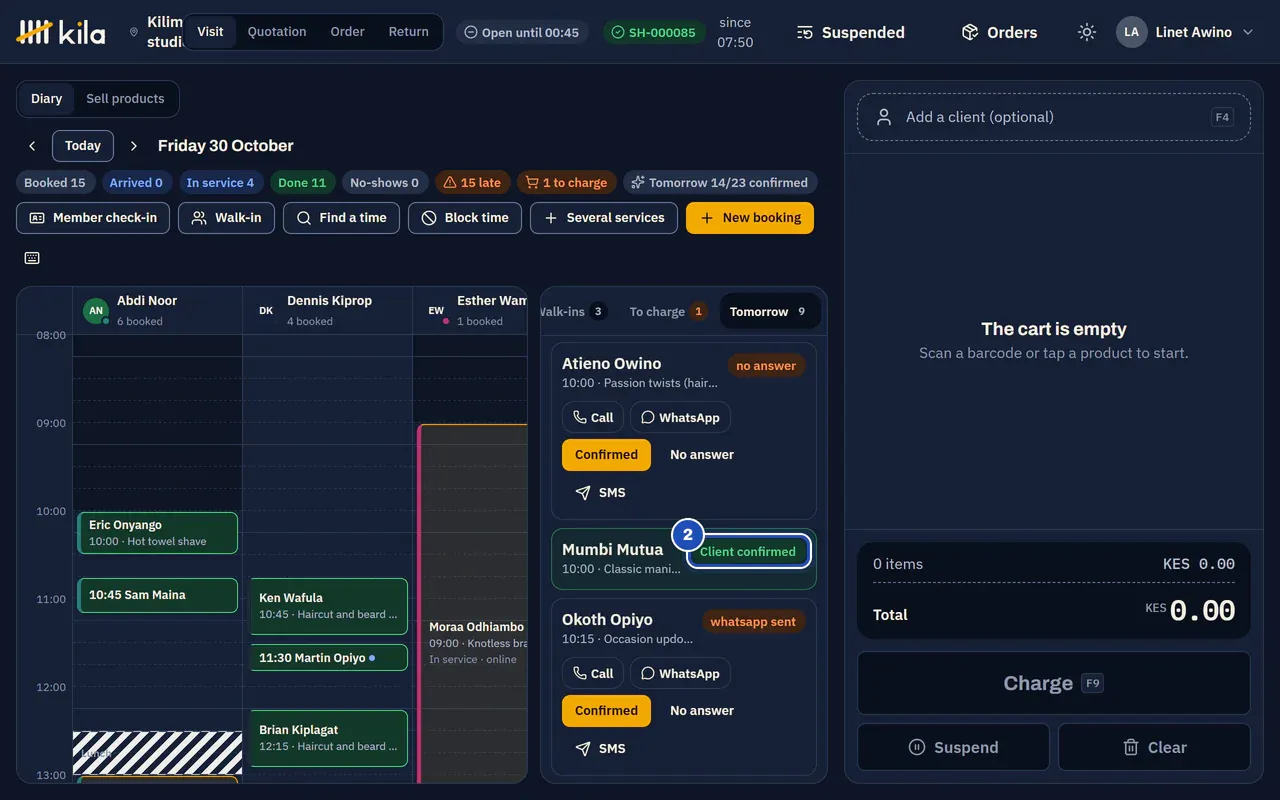Call Atieno Owino
Screen dimensions: 1280x800
[593, 417]
